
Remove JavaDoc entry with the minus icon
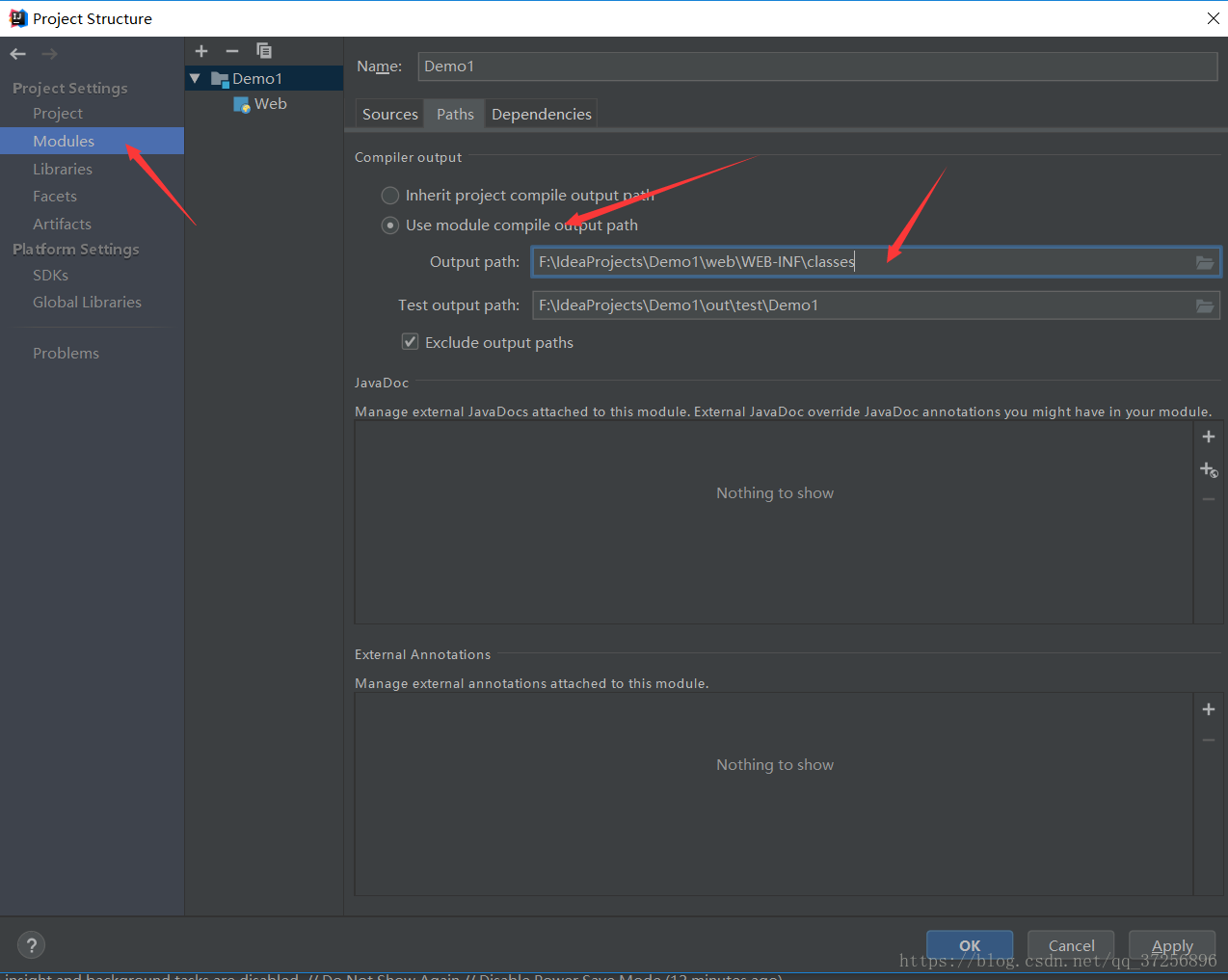(1209, 499)
